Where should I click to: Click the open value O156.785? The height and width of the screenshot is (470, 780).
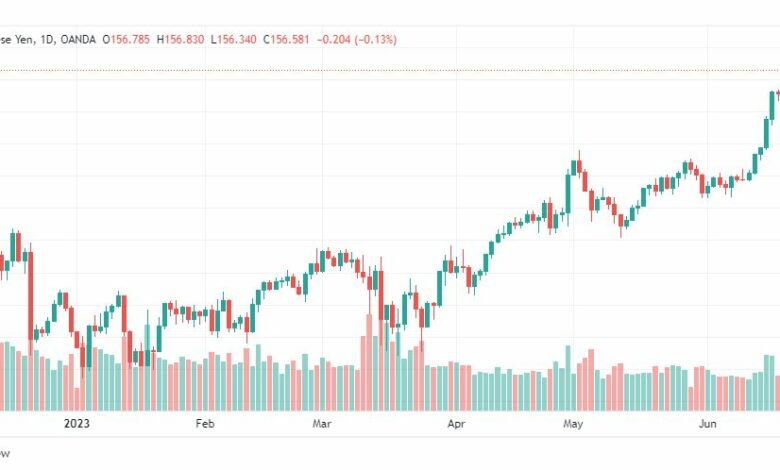126,39
